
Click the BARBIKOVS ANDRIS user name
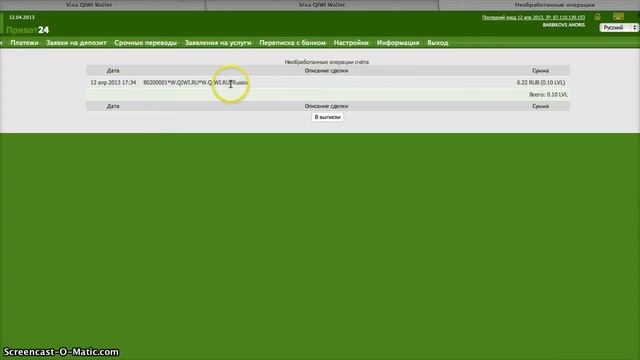click(564, 25)
